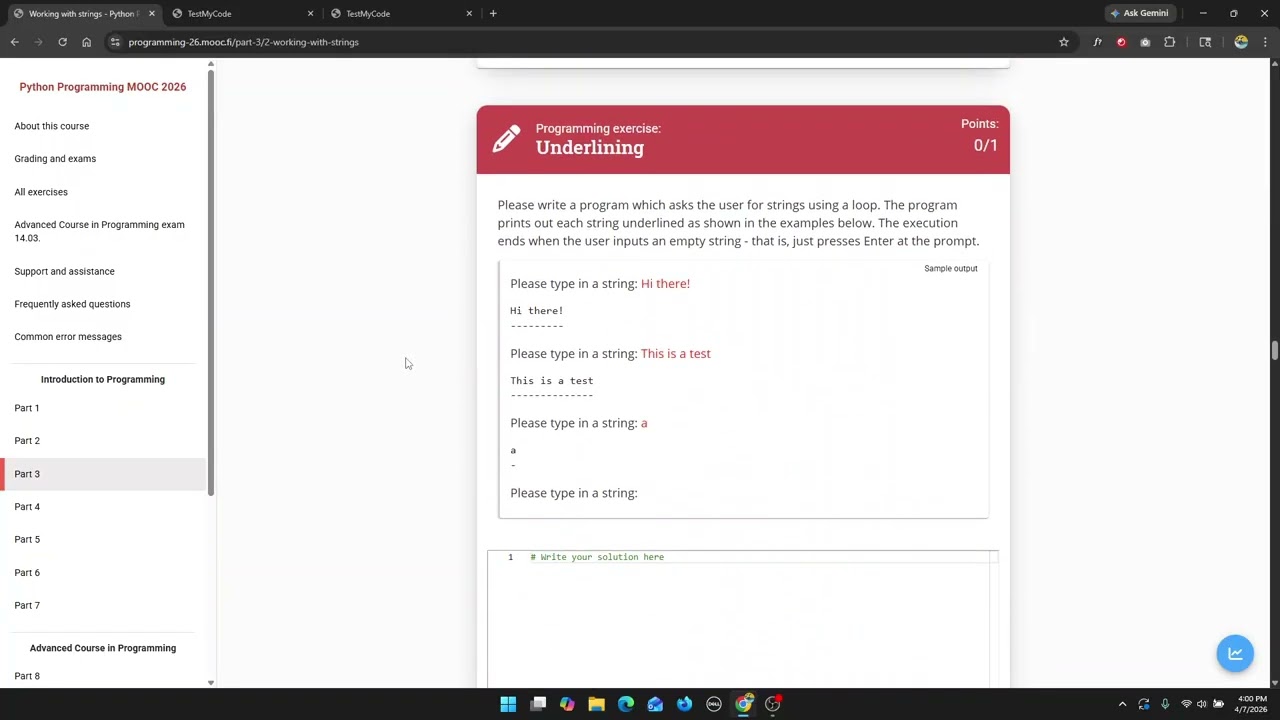Screen dimensions: 1280x720
Task: Open 'Common error messages' link
Action: pyautogui.click(x=68, y=337)
